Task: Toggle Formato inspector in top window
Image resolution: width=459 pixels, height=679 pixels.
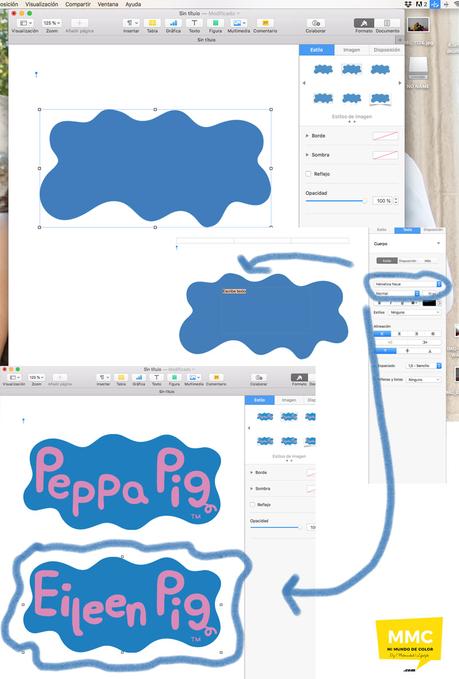Action: click(x=364, y=23)
